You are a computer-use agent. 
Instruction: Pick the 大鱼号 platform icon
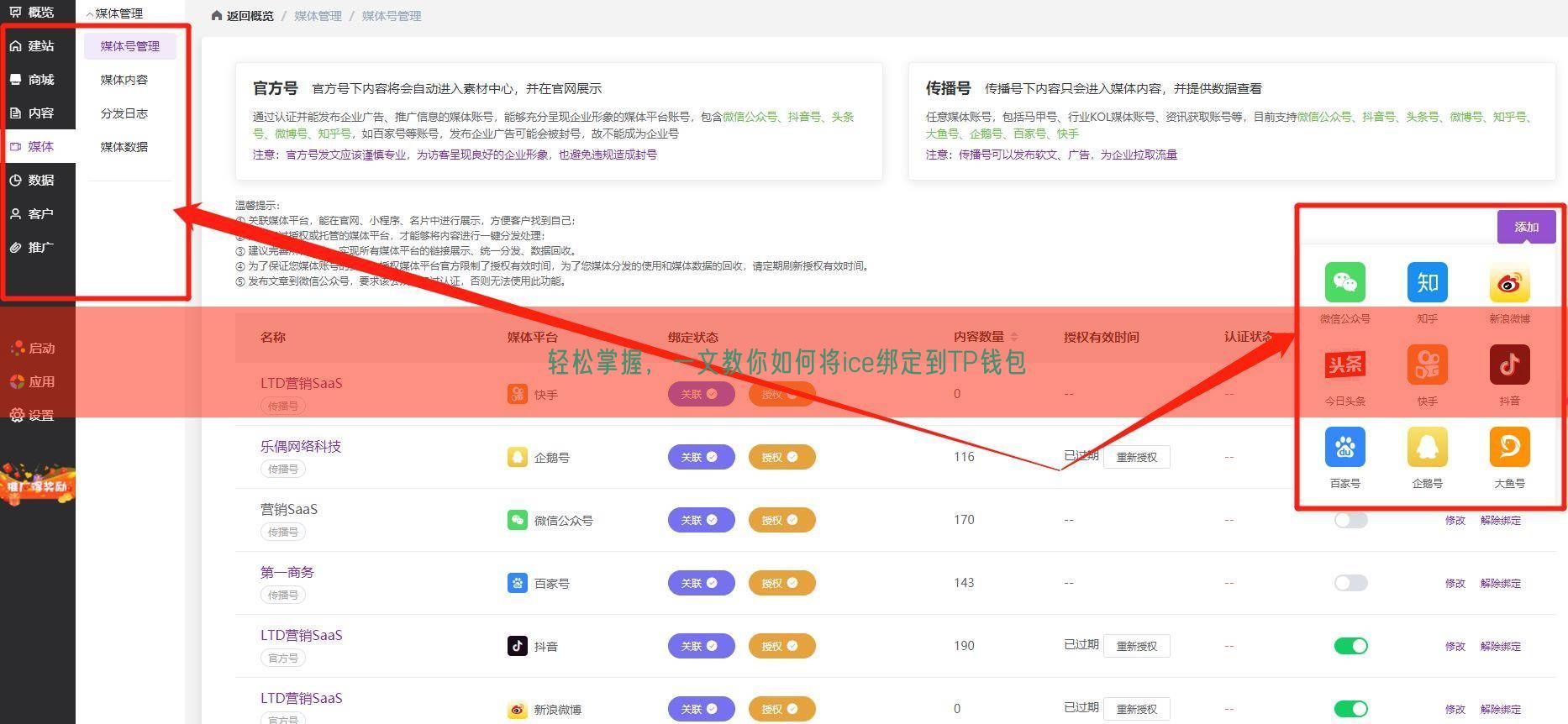point(1509,447)
